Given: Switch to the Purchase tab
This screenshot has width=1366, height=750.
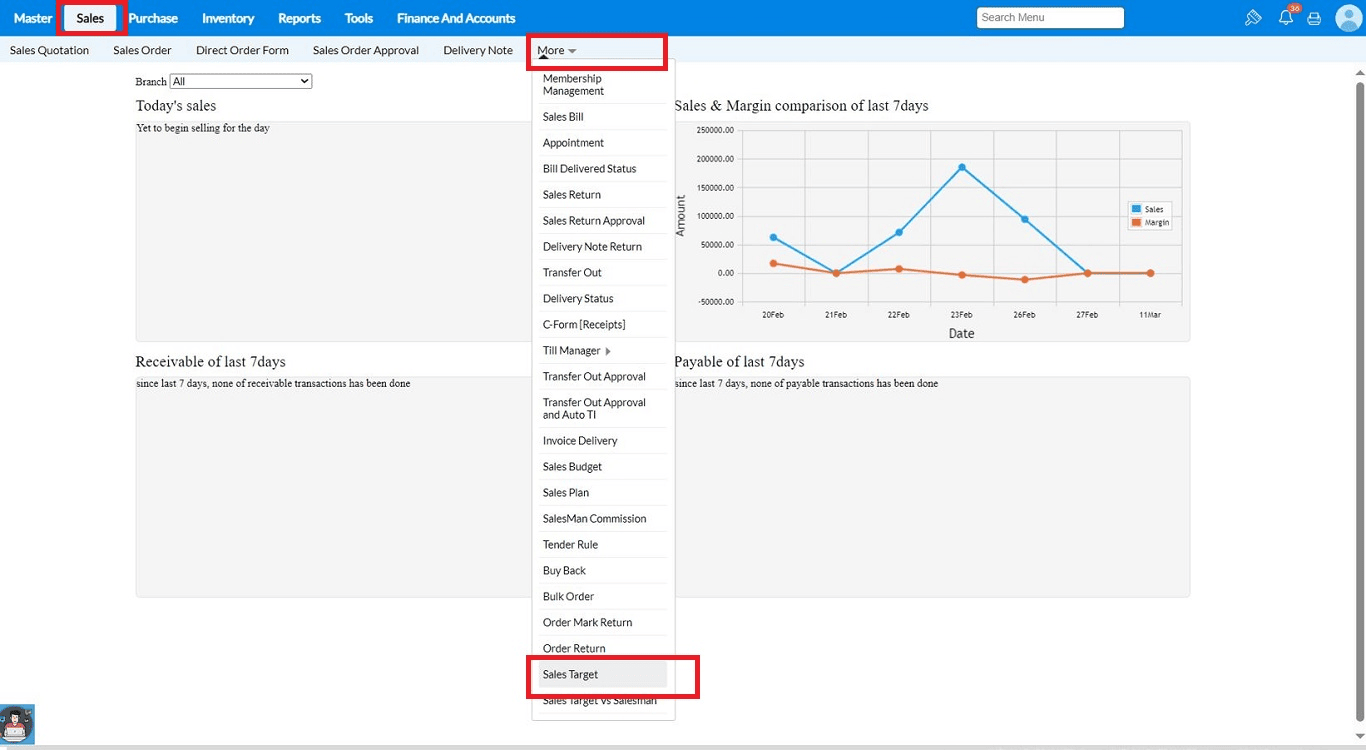Looking at the screenshot, I should click(x=153, y=18).
